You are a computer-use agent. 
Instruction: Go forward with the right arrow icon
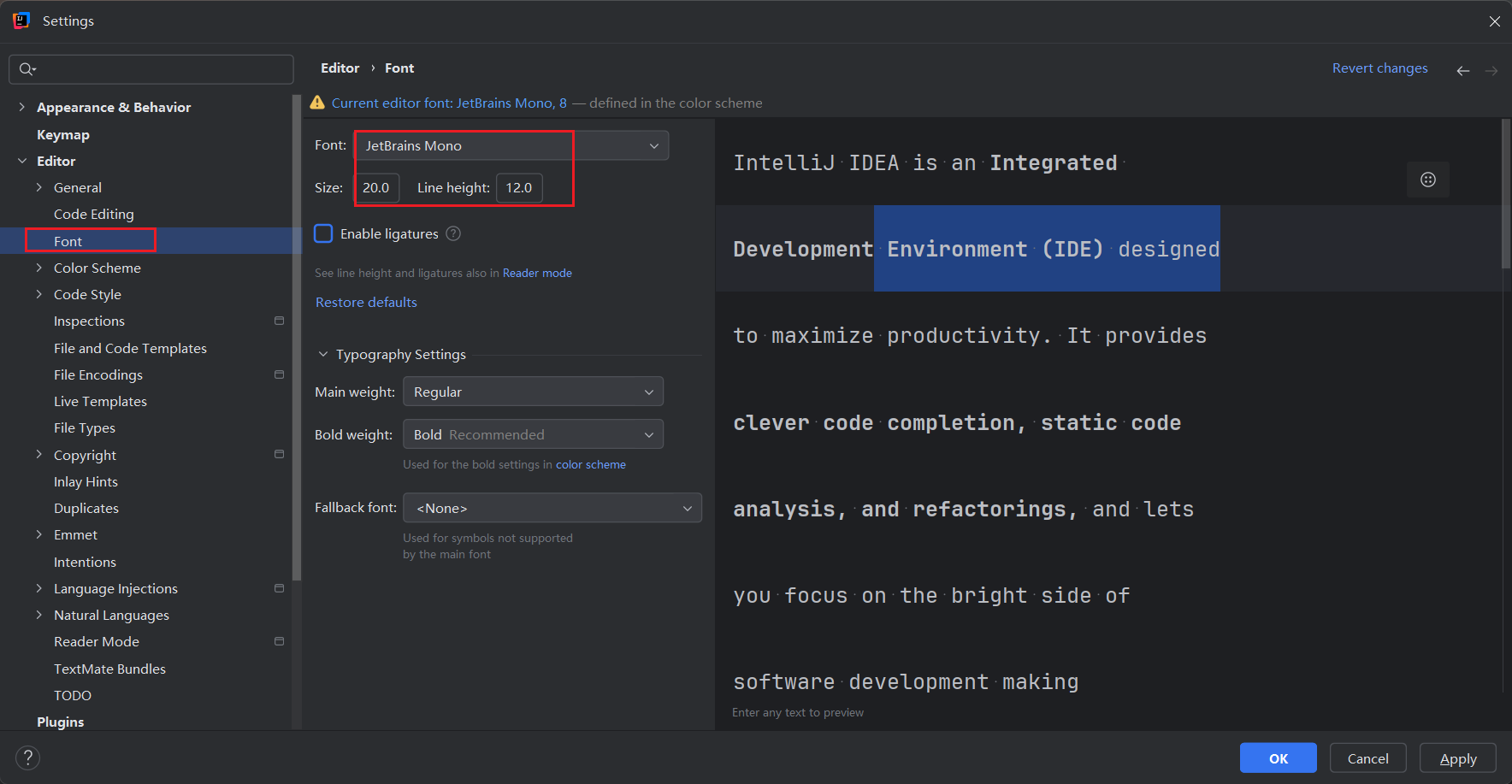click(x=1491, y=71)
